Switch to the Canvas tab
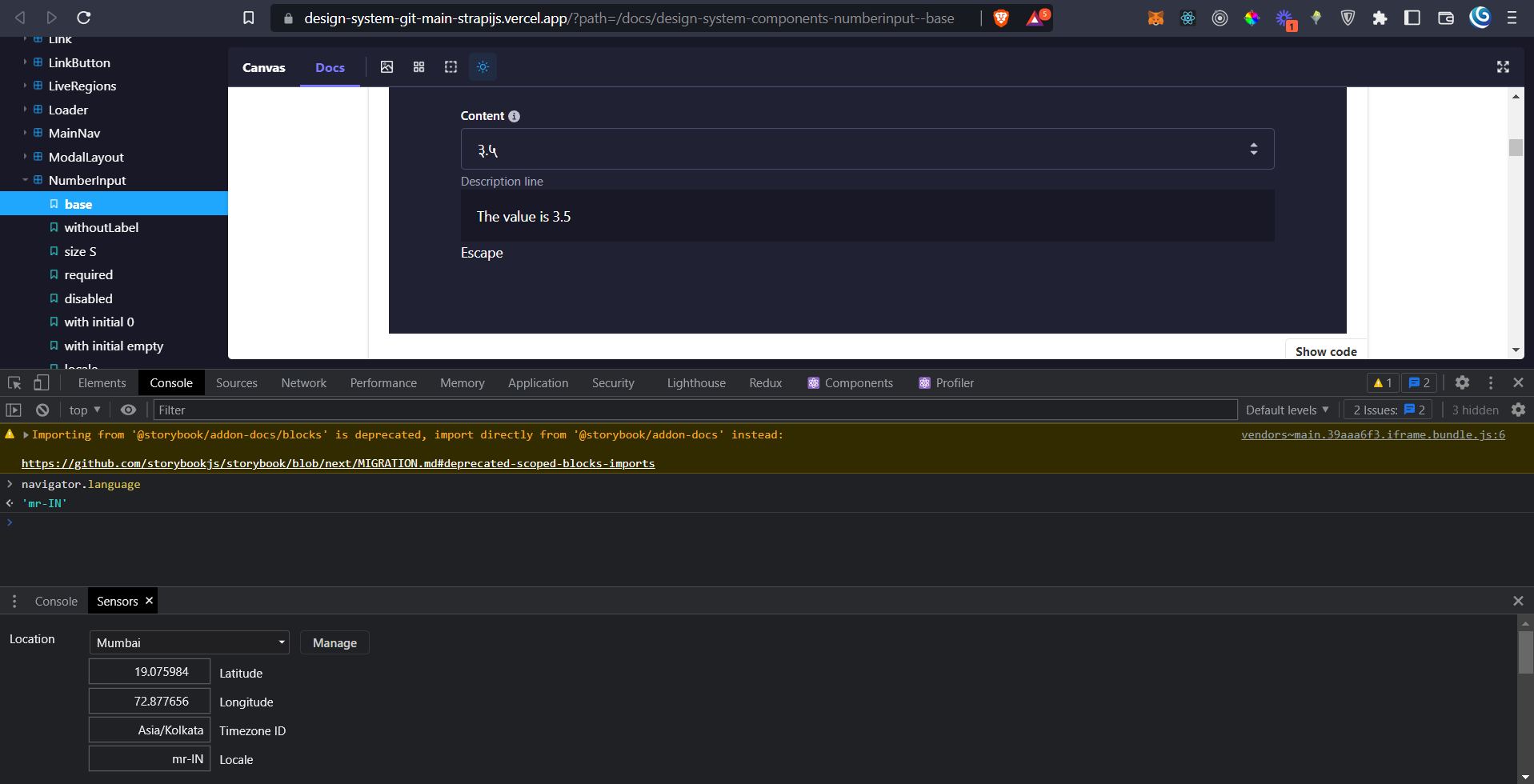 (263, 67)
